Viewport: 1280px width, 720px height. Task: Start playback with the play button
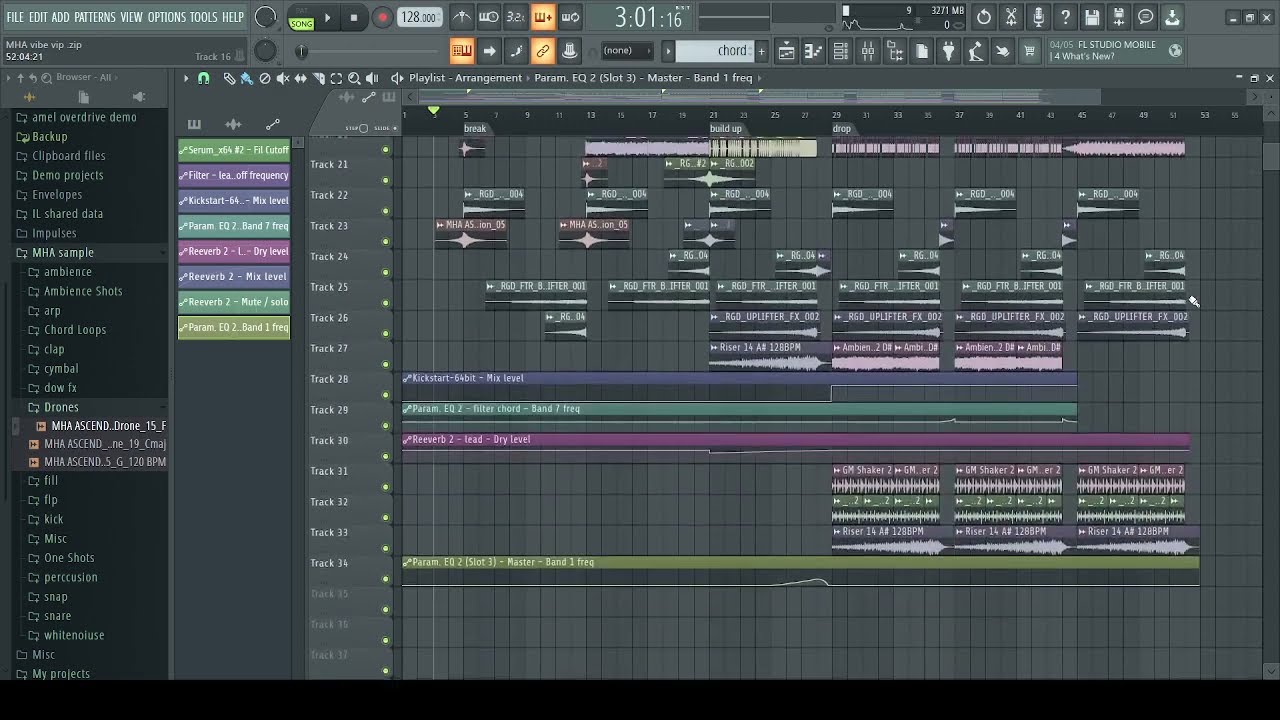327,17
